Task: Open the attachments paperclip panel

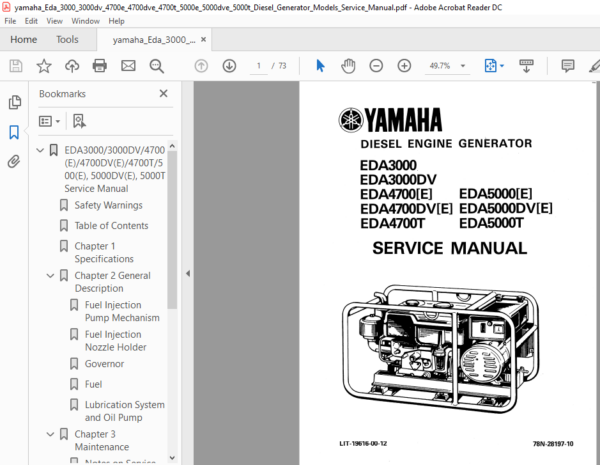Action: (x=14, y=162)
